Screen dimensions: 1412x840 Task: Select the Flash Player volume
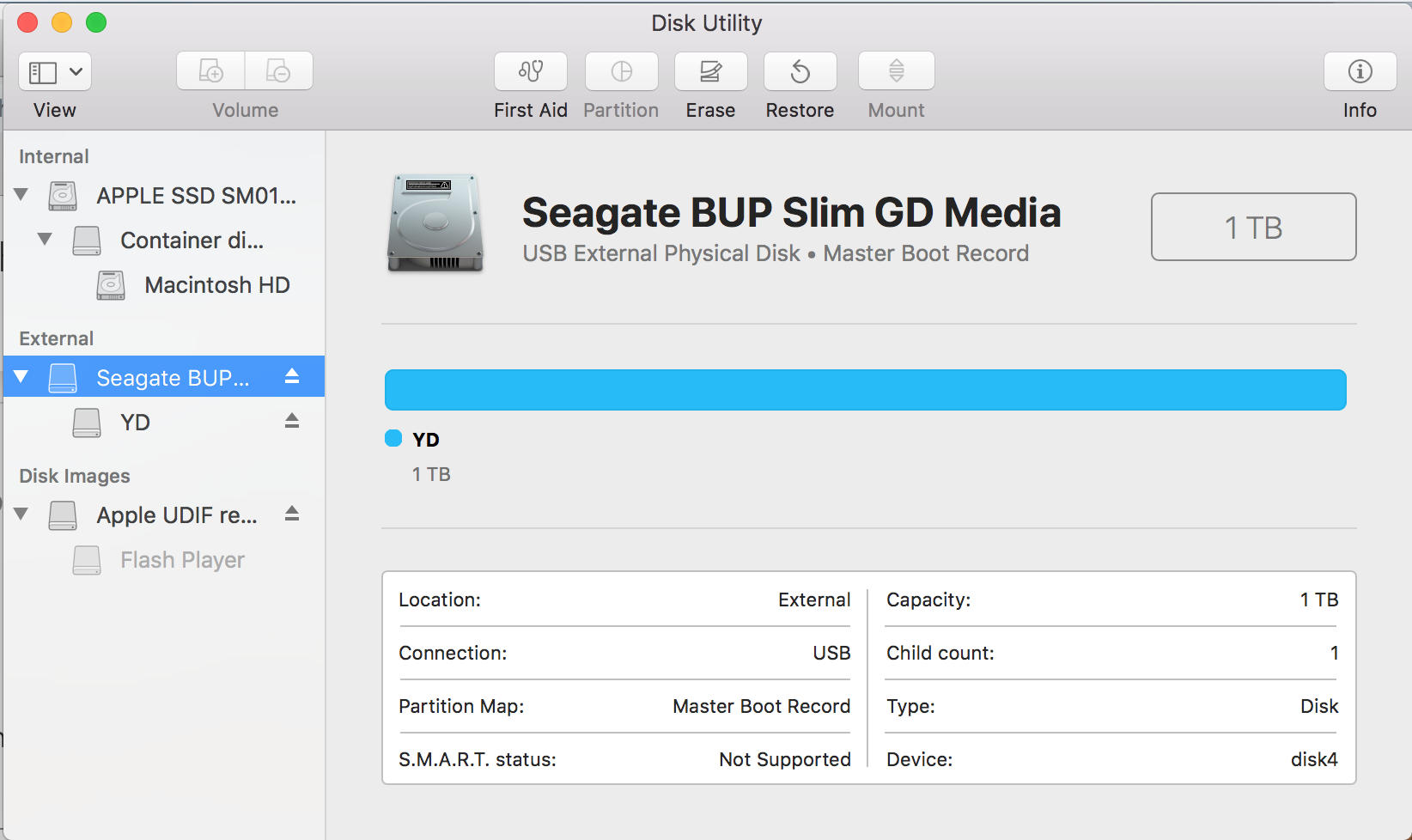point(182,560)
